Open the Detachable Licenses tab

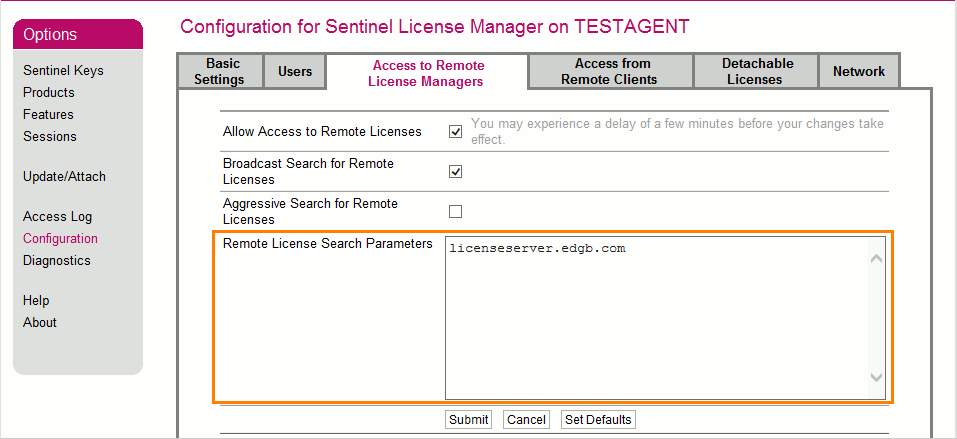(755, 71)
